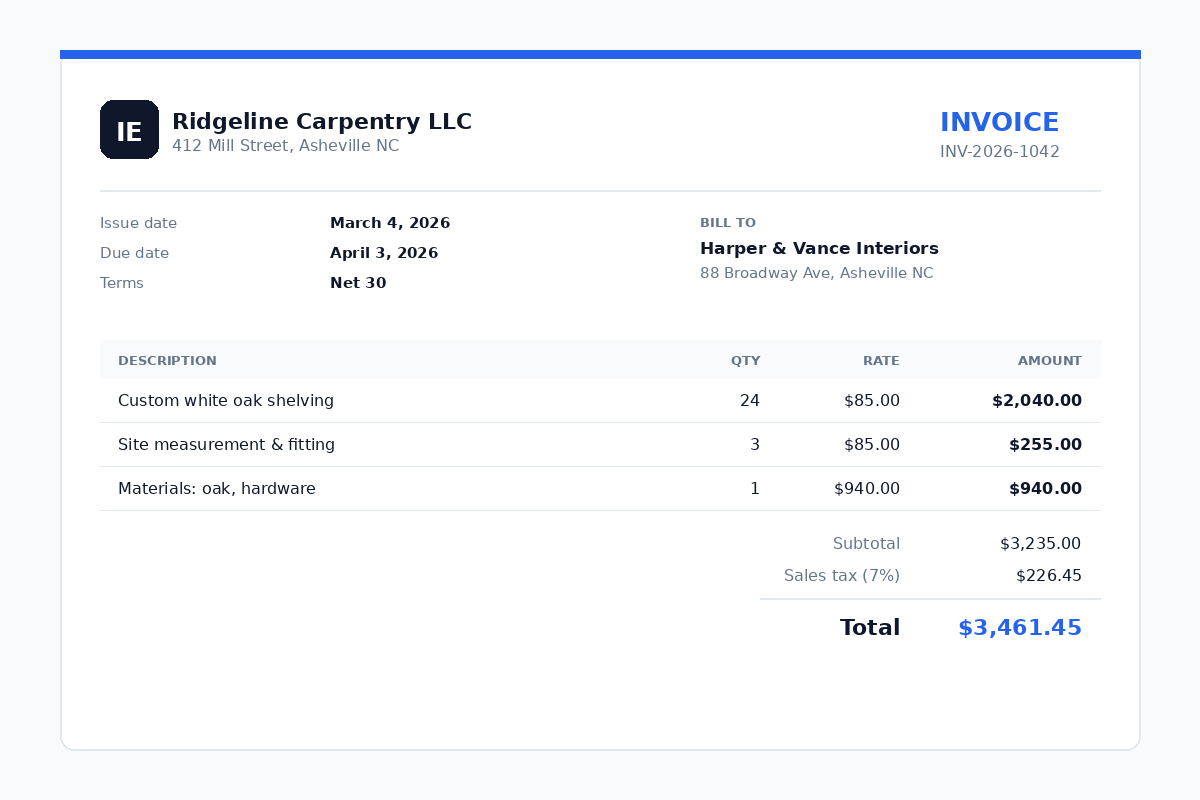Click the Issue date label
The height and width of the screenshot is (800, 1200).
point(138,223)
